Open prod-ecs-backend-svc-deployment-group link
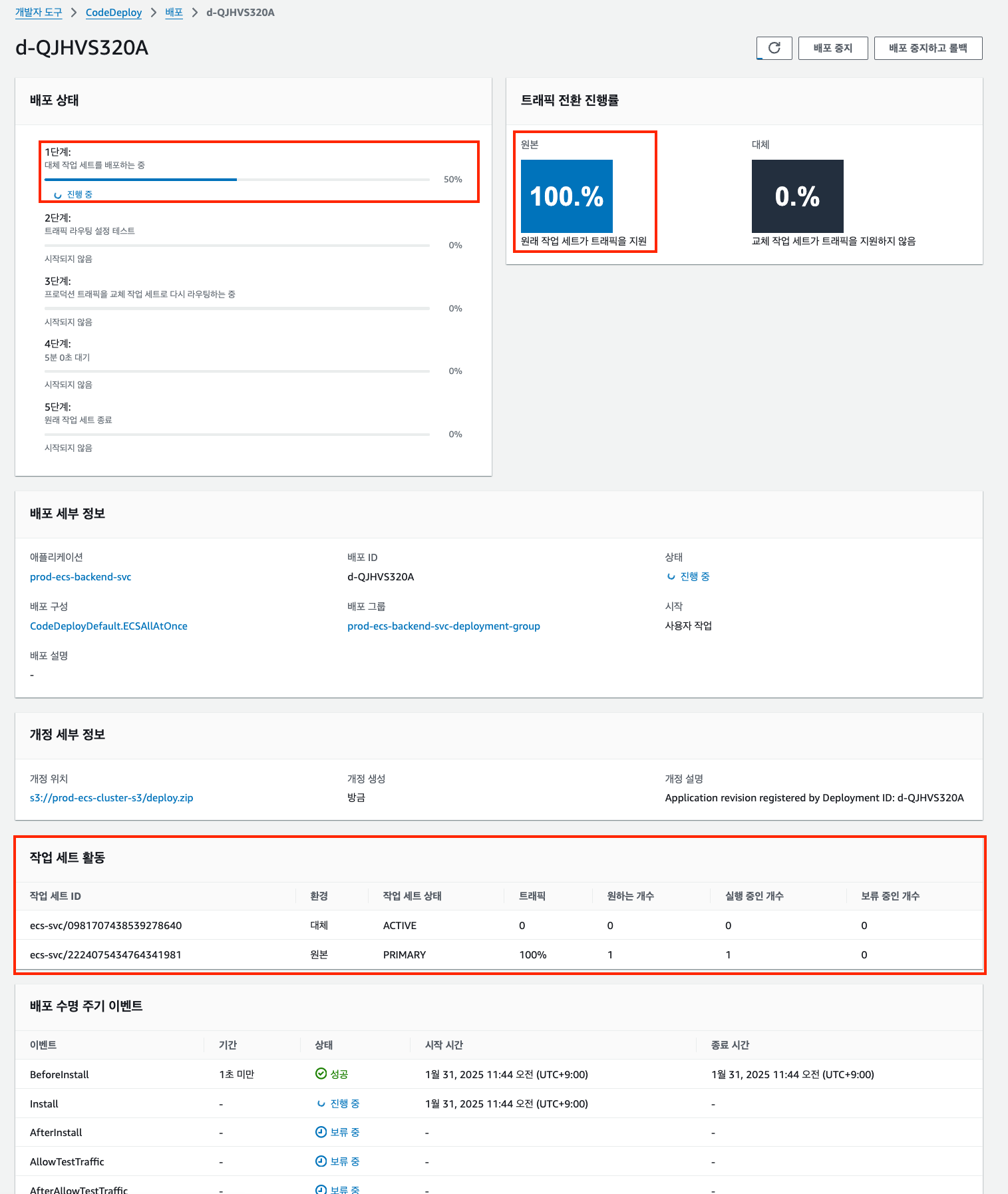Screen dimensions: 1008x1194 pos(444,626)
